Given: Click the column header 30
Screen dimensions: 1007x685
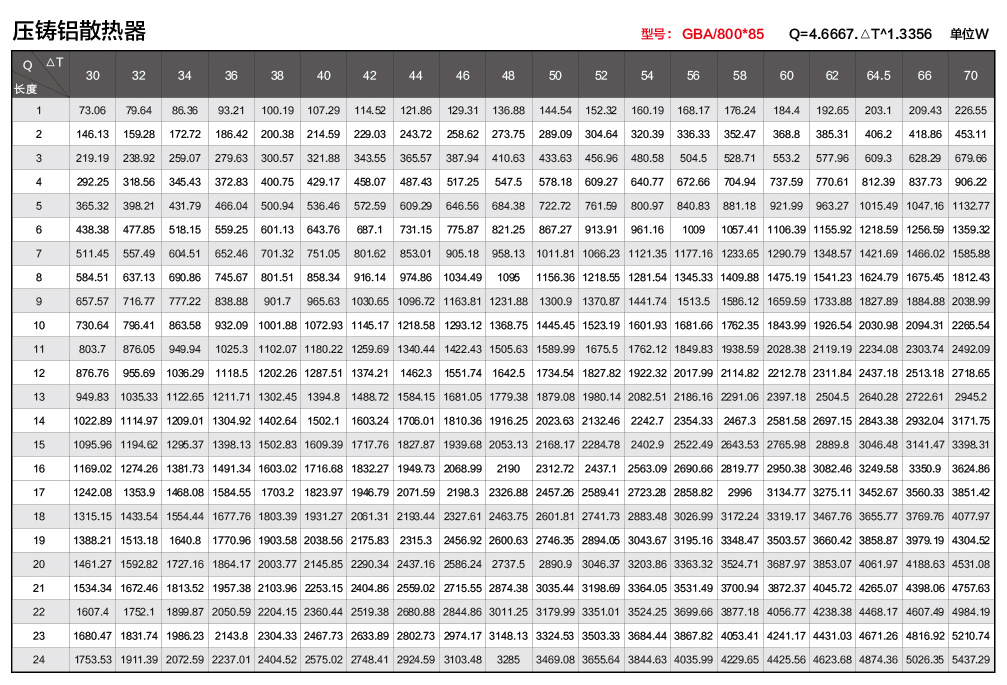Looking at the screenshot, I should 92,76.
